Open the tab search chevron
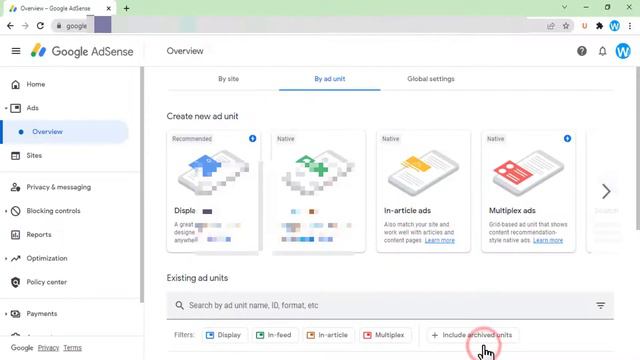This screenshot has height=360, width=640. coord(564,7)
